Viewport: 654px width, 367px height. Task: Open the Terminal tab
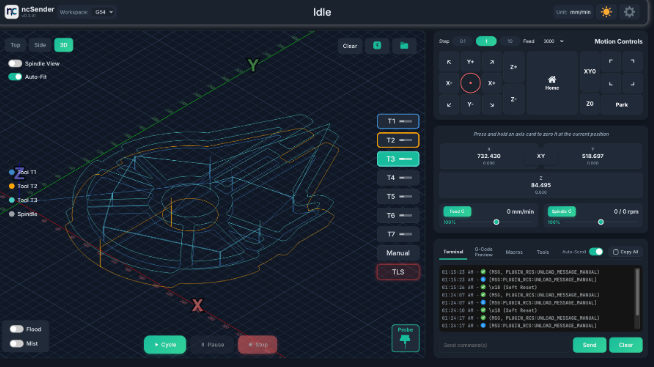pyautogui.click(x=453, y=252)
